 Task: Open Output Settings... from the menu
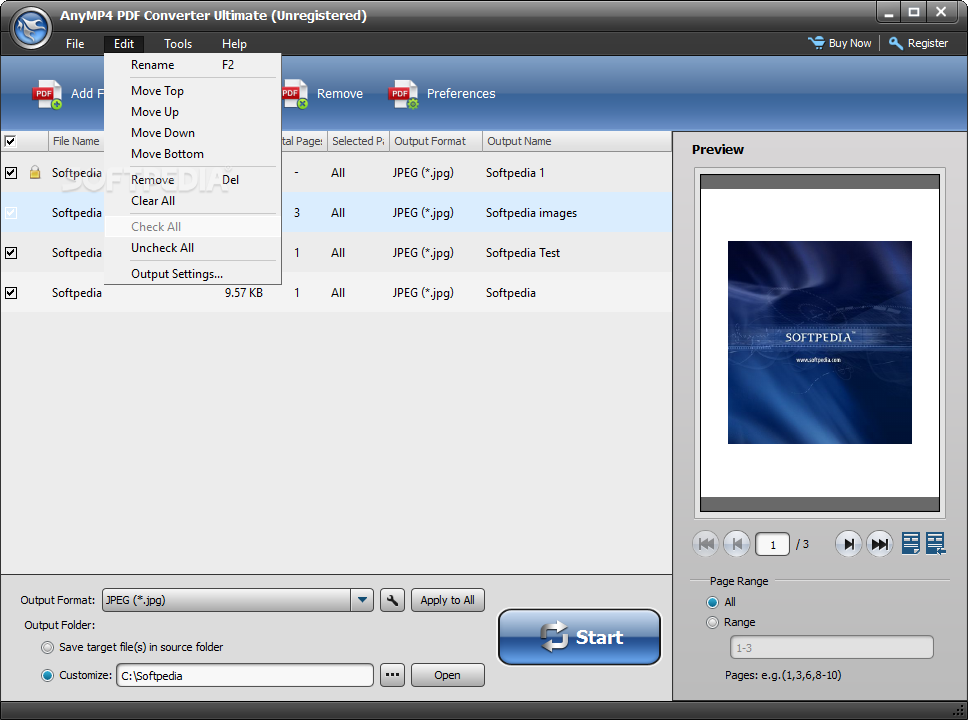[193, 274]
